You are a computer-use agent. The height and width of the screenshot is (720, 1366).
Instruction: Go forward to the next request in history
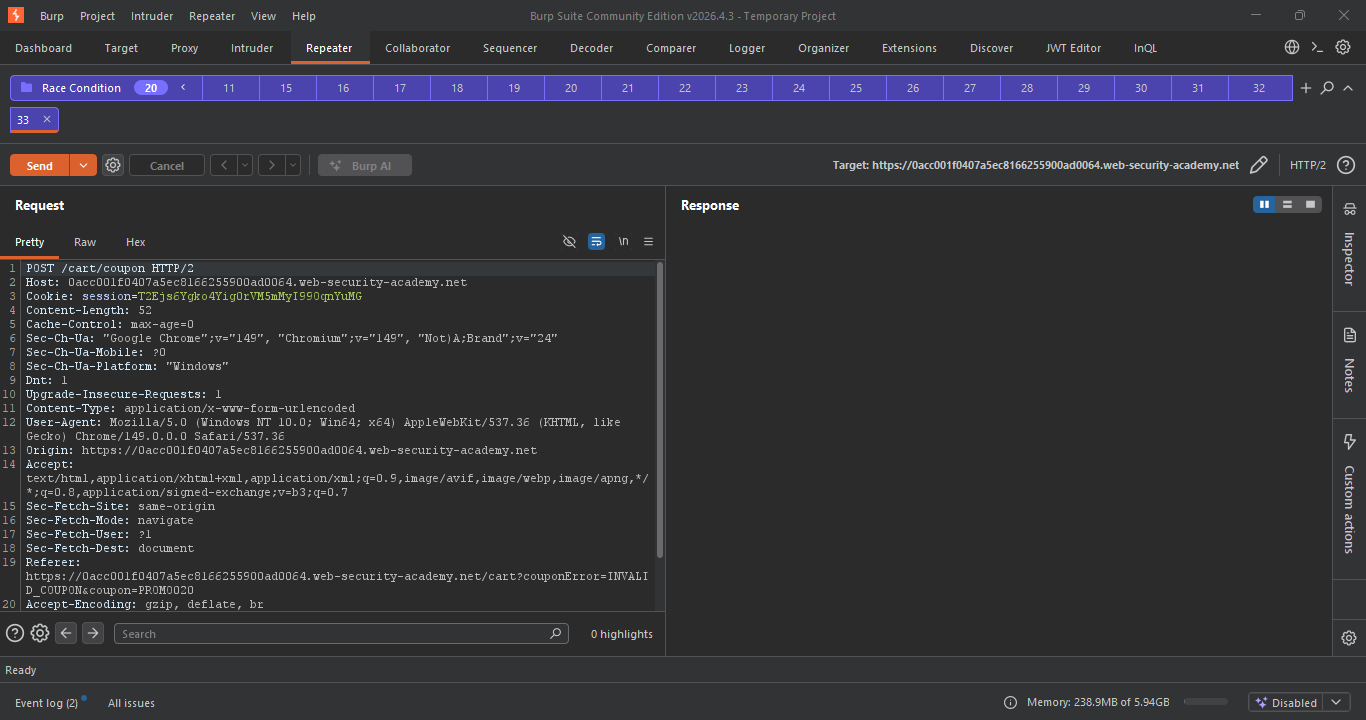pyautogui.click(x=271, y=165)
